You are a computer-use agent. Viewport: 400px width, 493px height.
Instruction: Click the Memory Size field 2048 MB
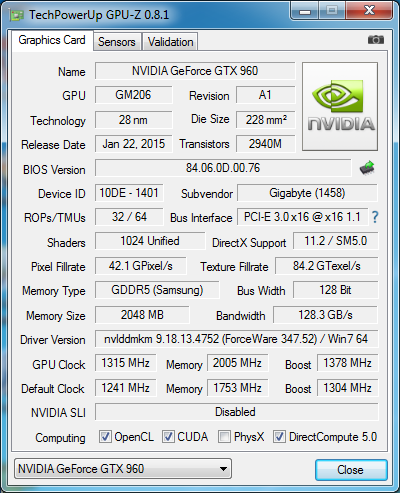(x=142, y=315)
